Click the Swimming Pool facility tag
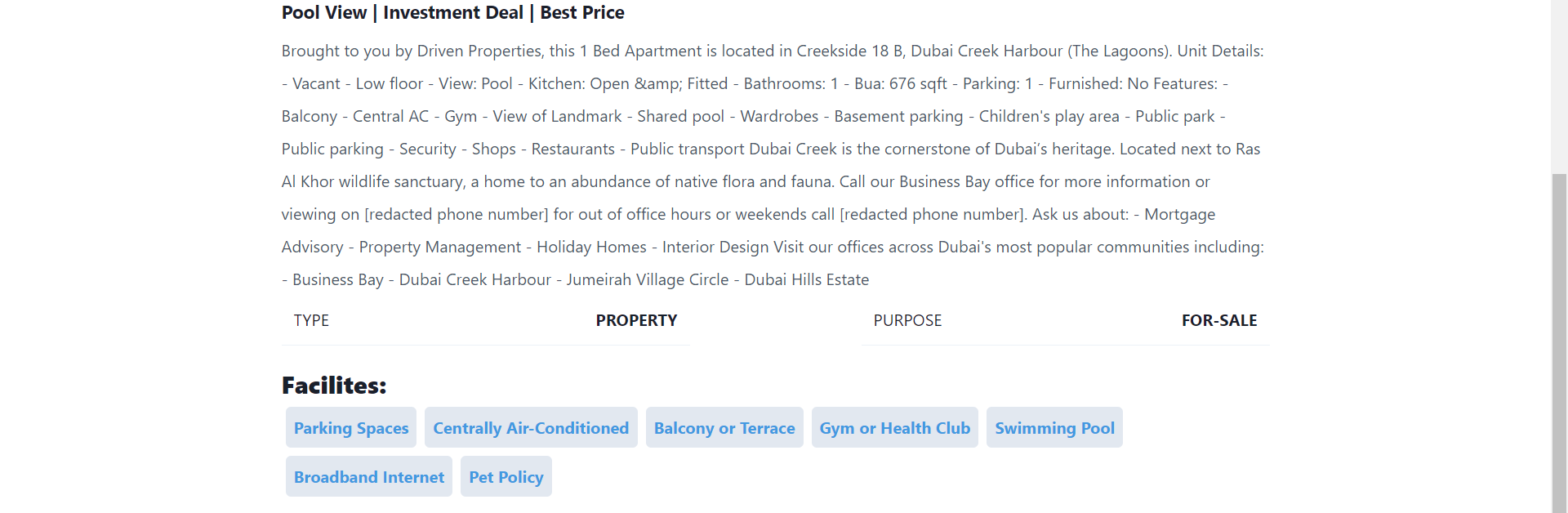 1054,427
